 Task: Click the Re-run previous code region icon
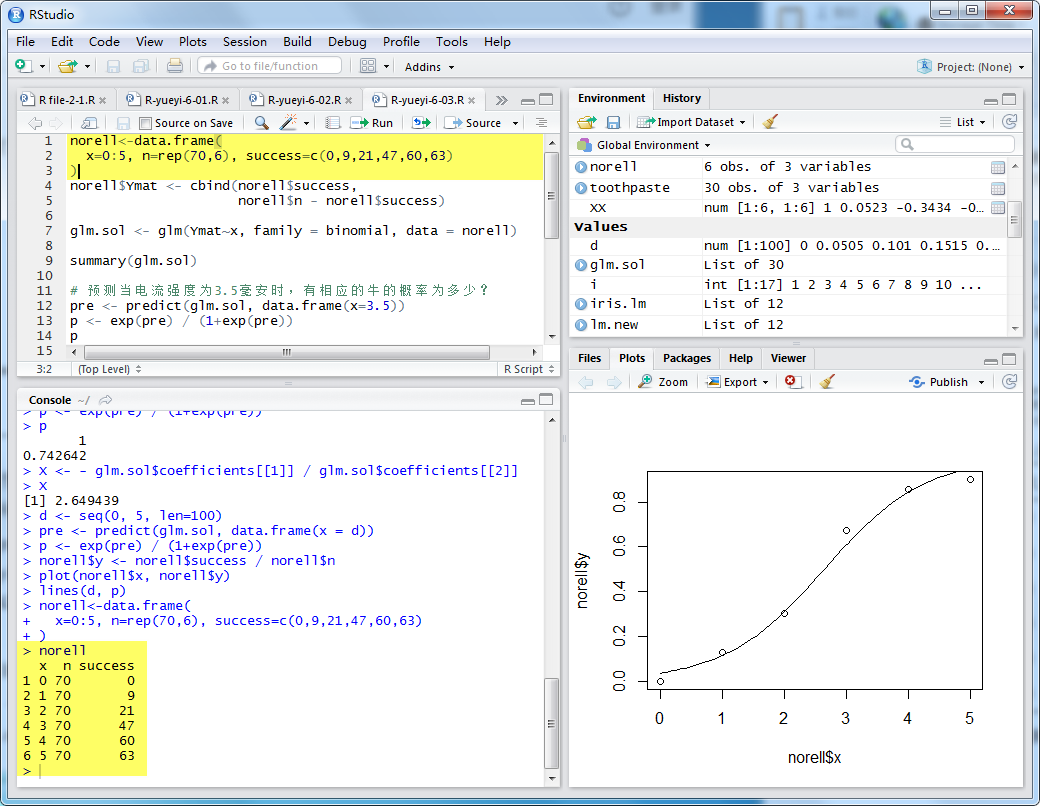(x=421, y=123)
